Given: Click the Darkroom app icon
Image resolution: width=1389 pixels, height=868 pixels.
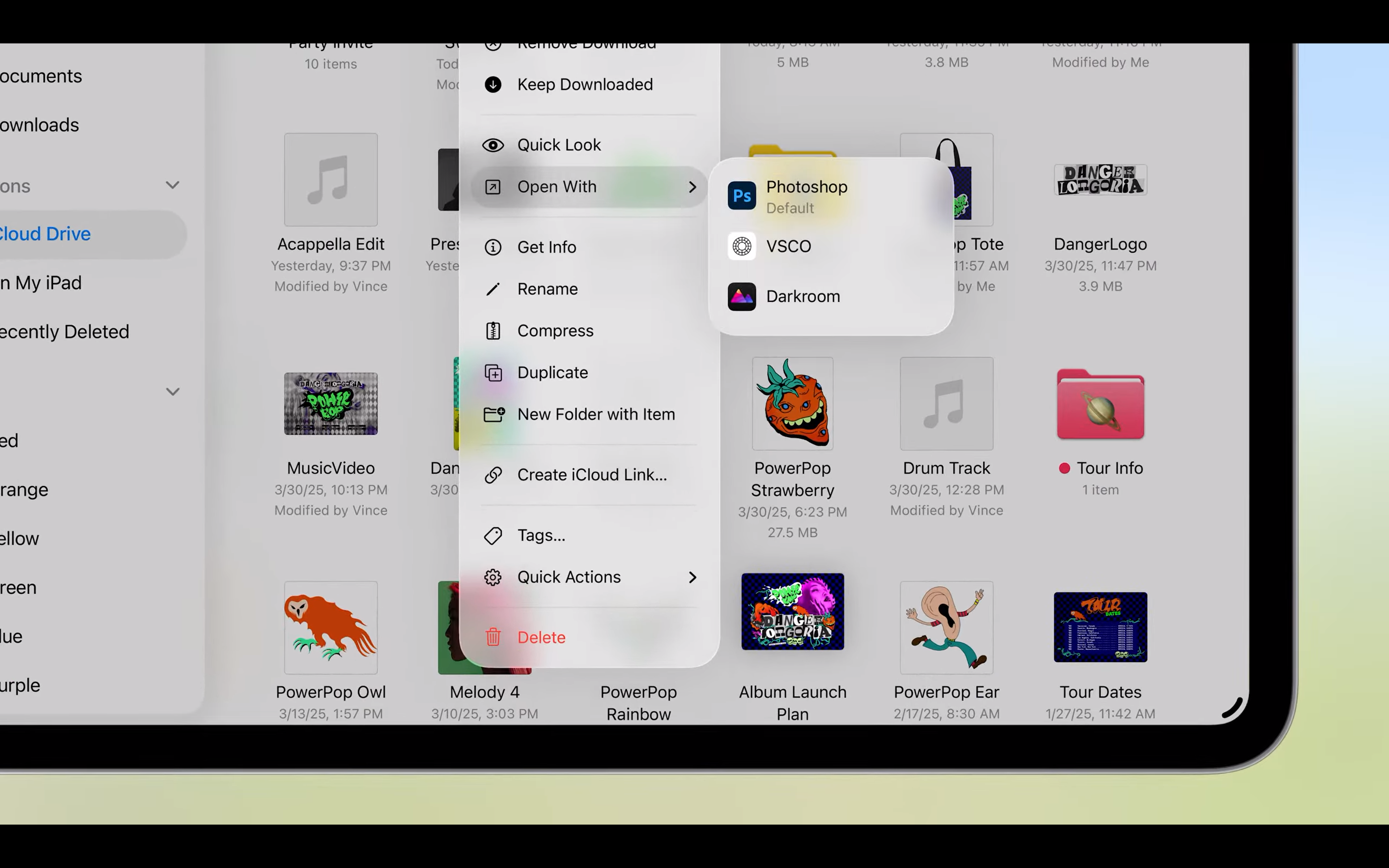Looking at the screenshot, I should [742, 297].
